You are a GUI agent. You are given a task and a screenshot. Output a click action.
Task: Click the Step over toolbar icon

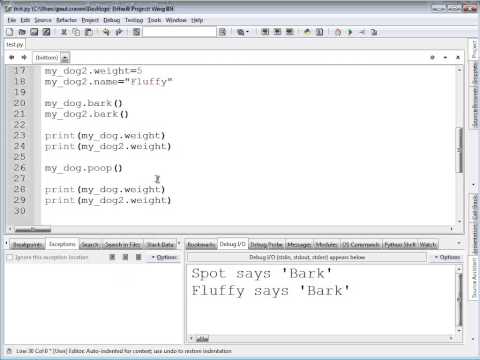click(374, 32)
